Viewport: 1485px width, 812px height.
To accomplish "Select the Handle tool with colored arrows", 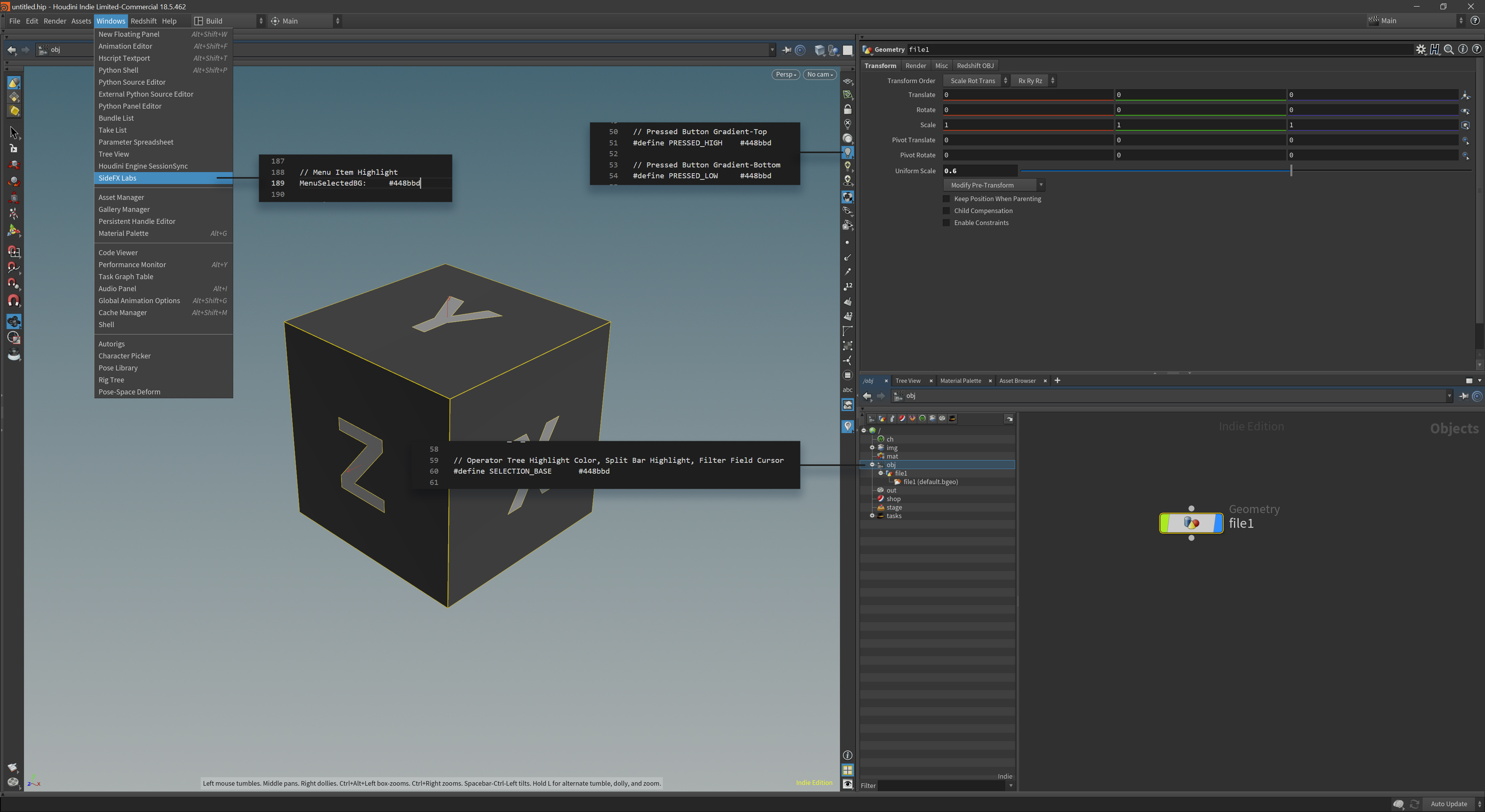I will point(14,230).
